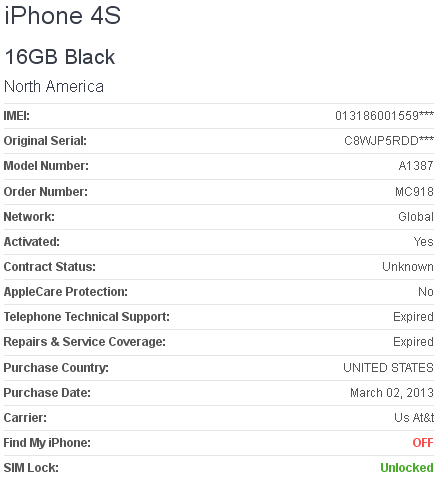Click the masked IMEI number value
Viewport: 439px width, 479px height.
click(384, 116)
